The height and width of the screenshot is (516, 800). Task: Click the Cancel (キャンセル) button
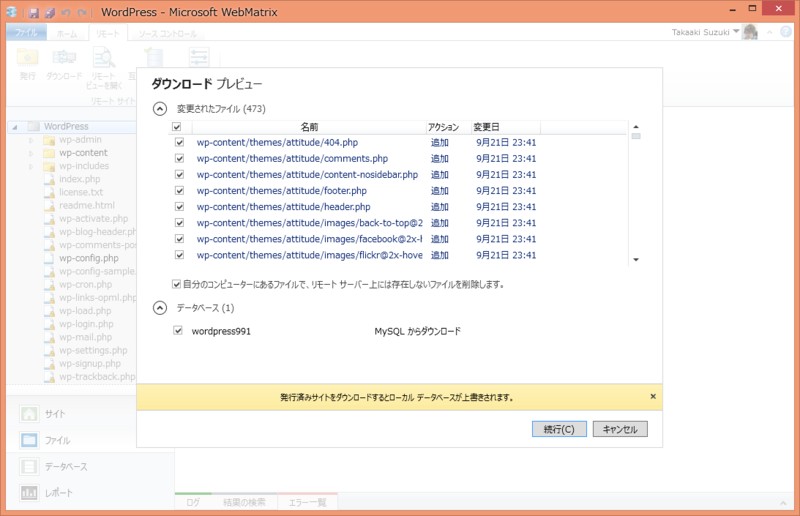[620, 429]
